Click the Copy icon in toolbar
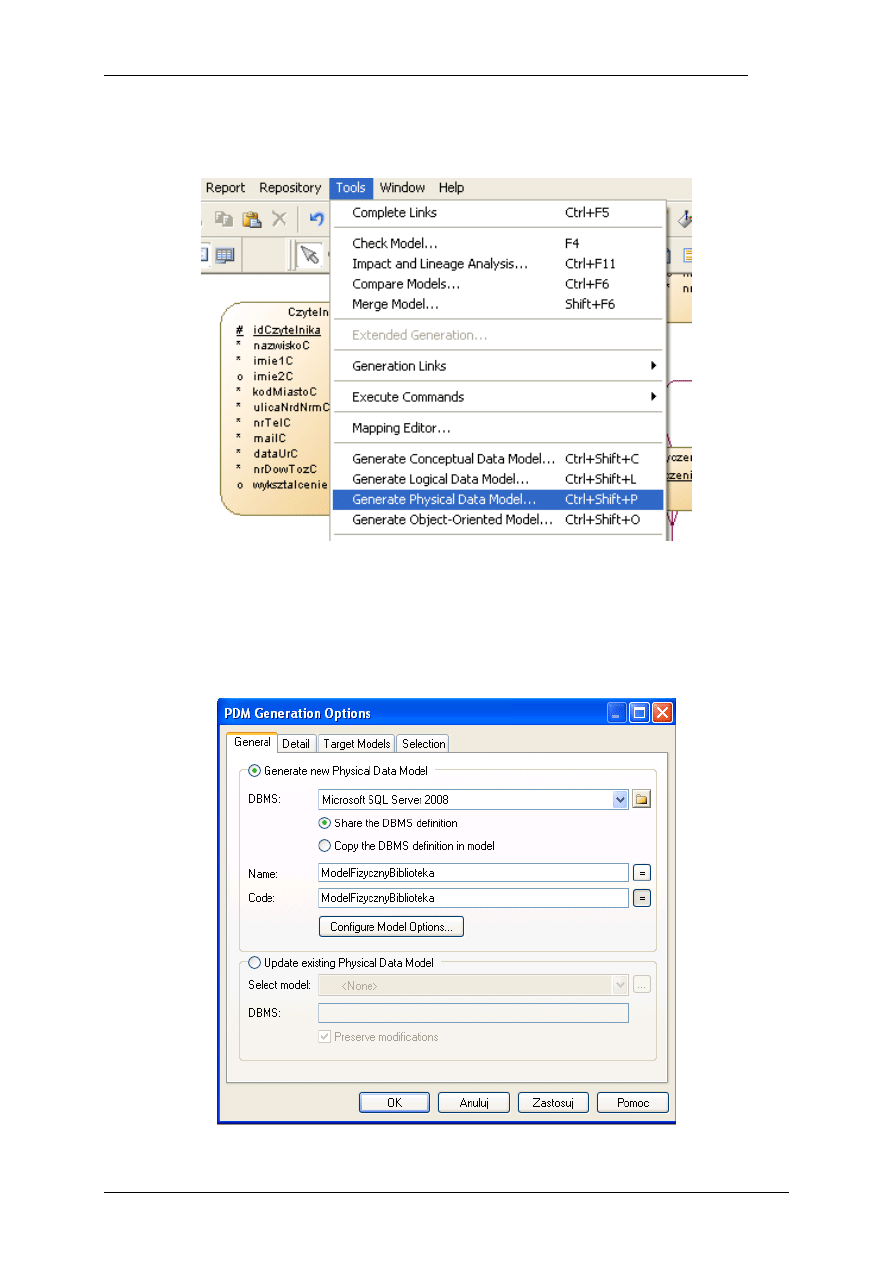893x1263 pixels. pyautogui.click(x=224, y=219)
